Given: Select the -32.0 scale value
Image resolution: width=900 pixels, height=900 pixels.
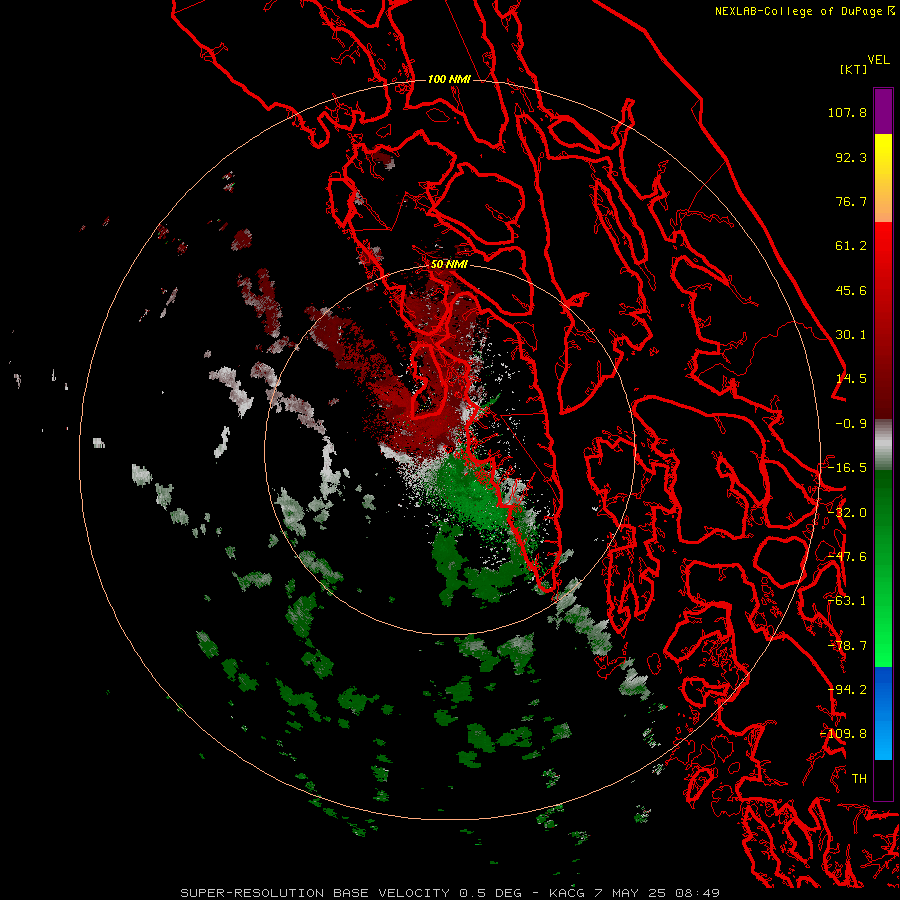Looking at the screenshot, I should pyautogui.click(x=847, y=513).
